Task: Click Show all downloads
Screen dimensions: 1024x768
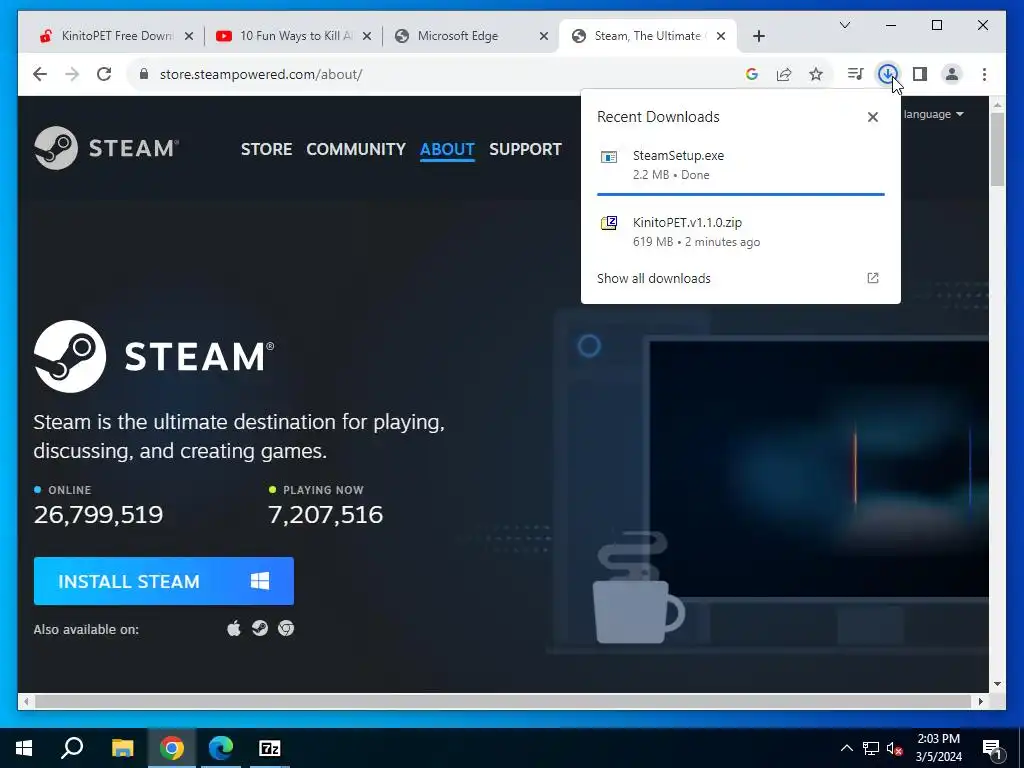Action: 654,278
